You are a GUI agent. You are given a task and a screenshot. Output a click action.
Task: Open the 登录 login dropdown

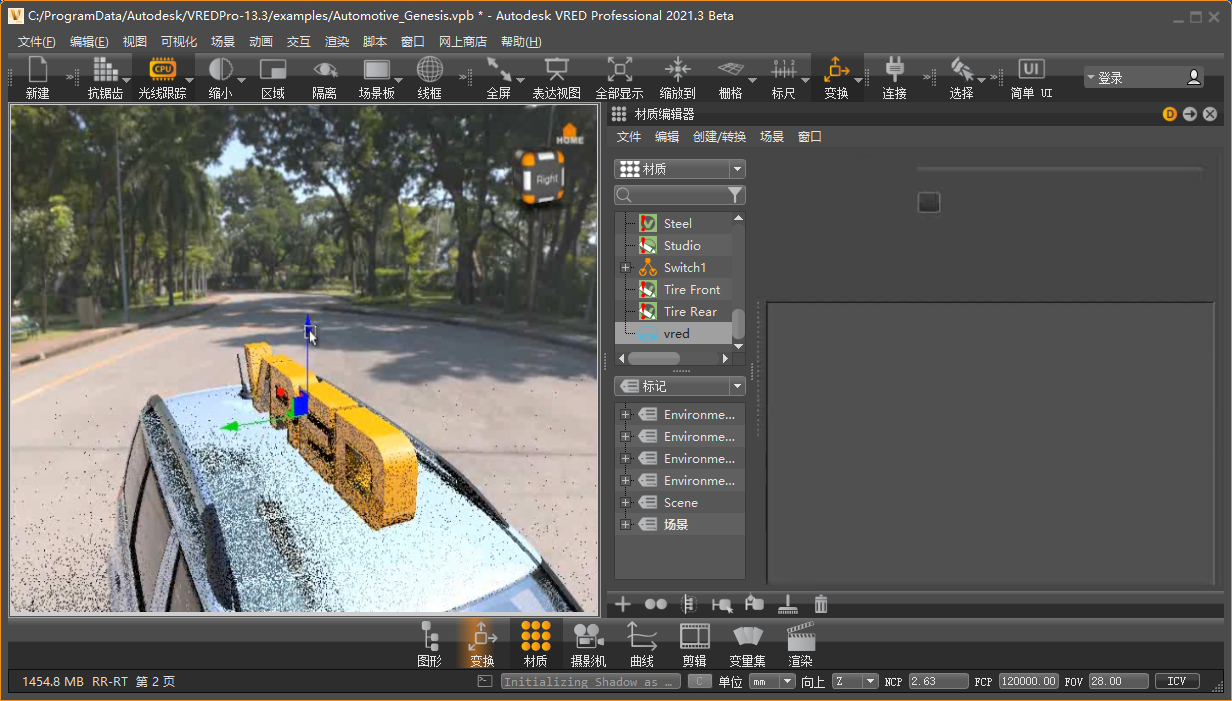pos(1143,77)
